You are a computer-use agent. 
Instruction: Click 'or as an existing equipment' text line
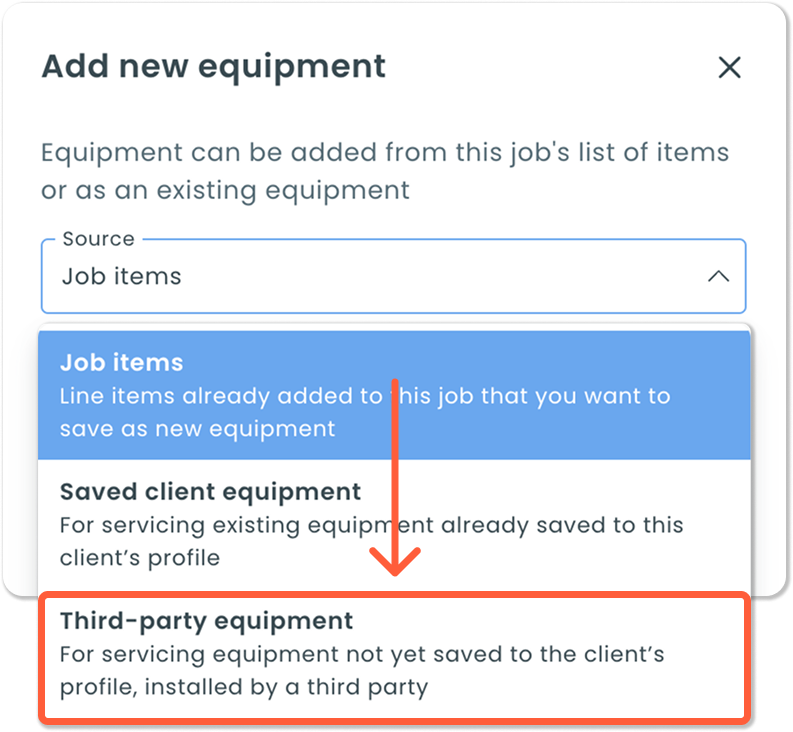point(225,191)
